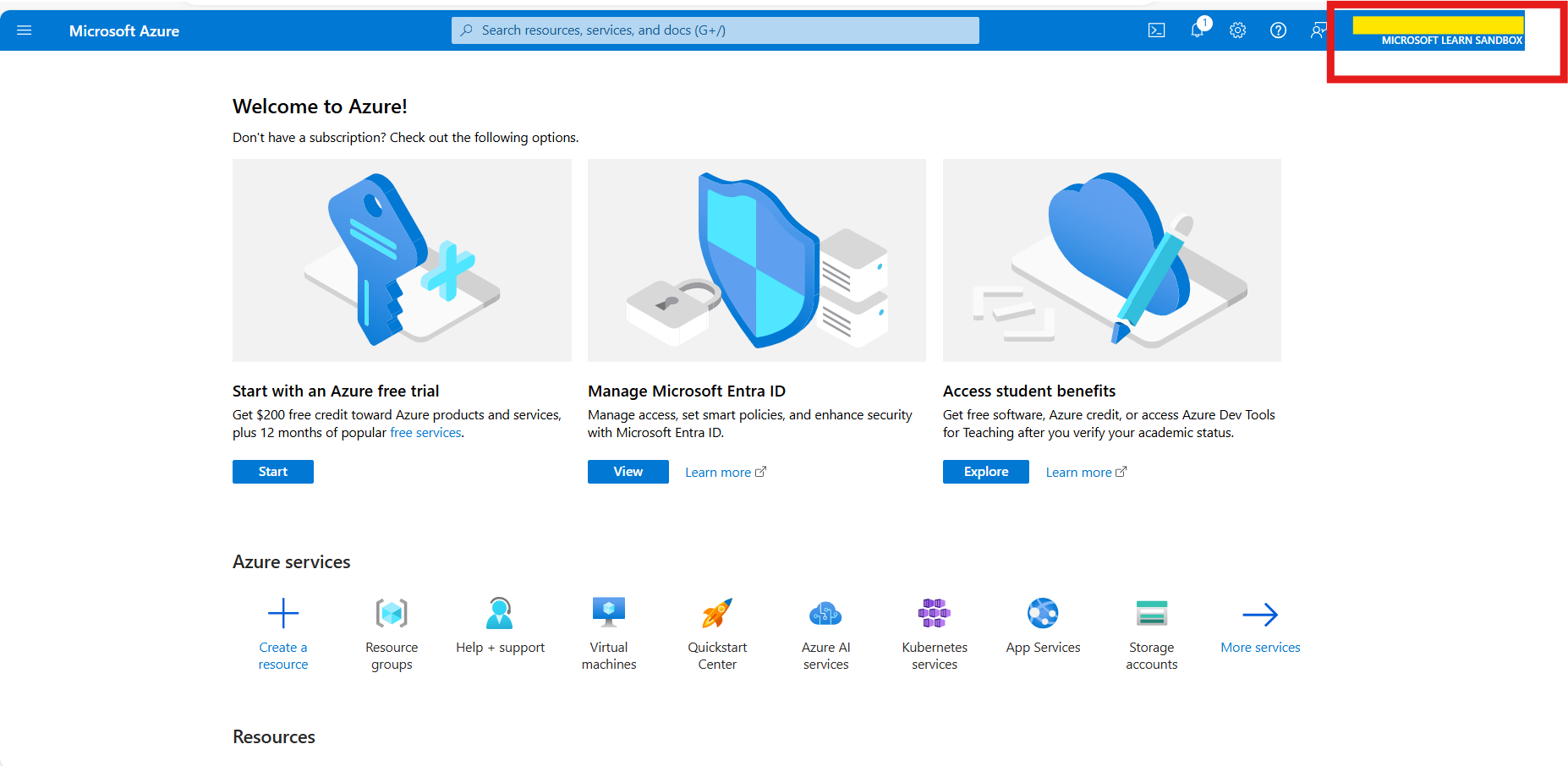Viewport: 1568px width, 766px height.
Task: Click the Create a resource plus icon
Action: [282, 612]
